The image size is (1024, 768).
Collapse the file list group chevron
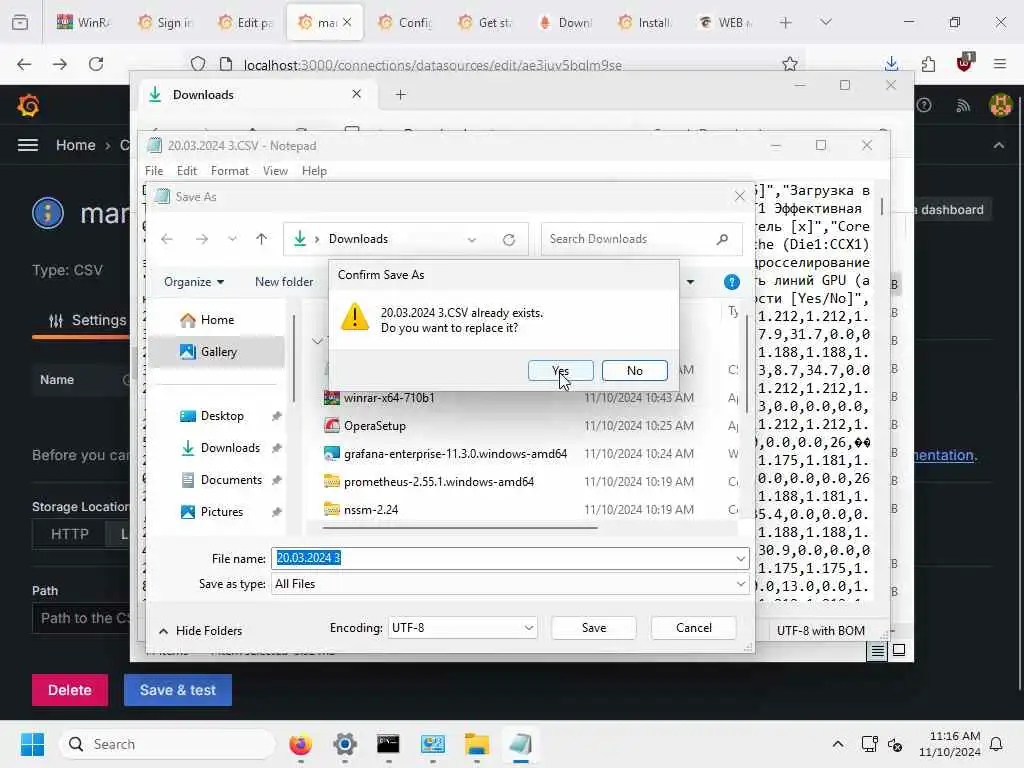pos(317,341)
